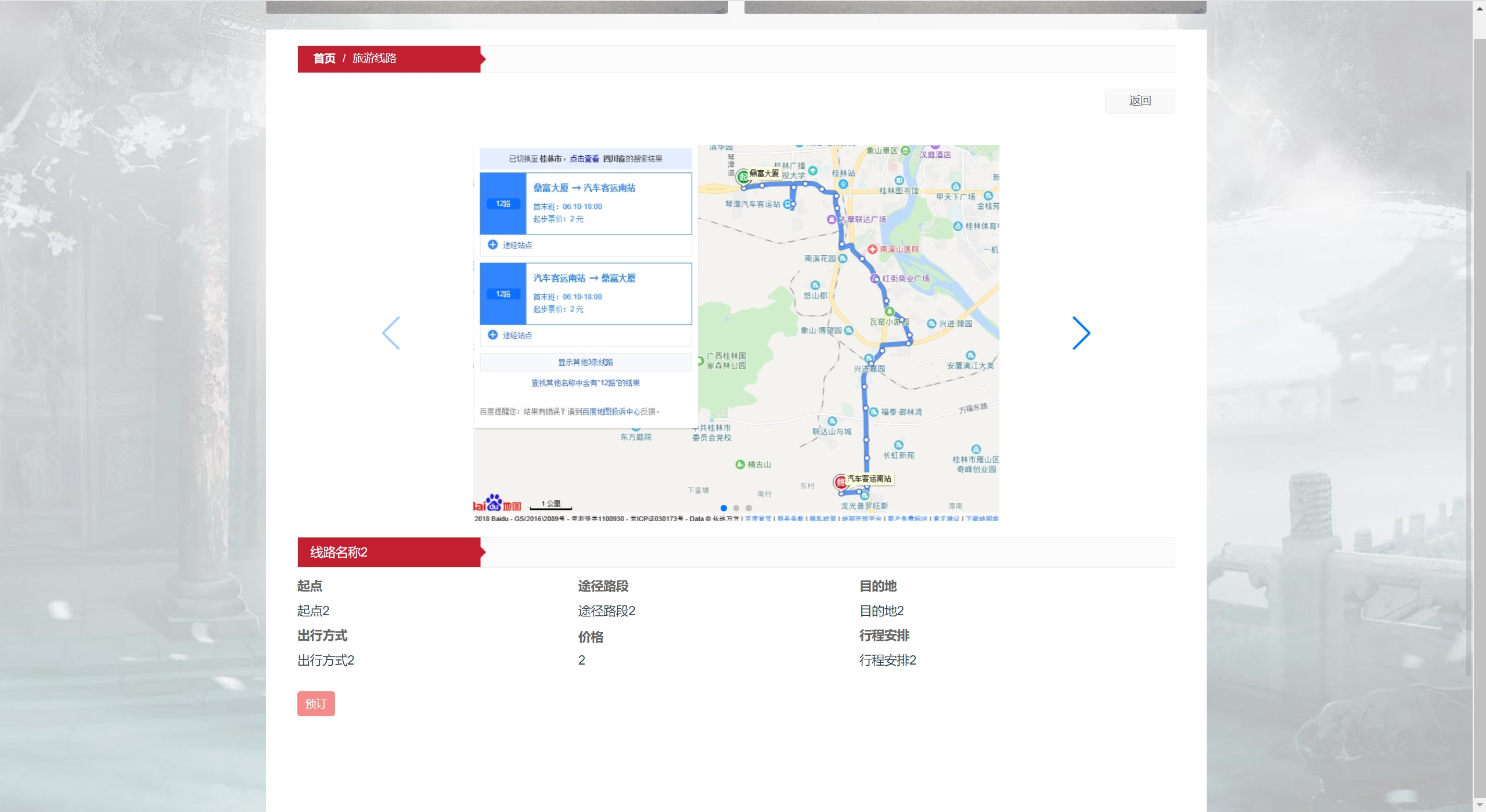Expand 显示其他3条线路 bar
The image size is (1486, 812).
[x=585, y=362]
